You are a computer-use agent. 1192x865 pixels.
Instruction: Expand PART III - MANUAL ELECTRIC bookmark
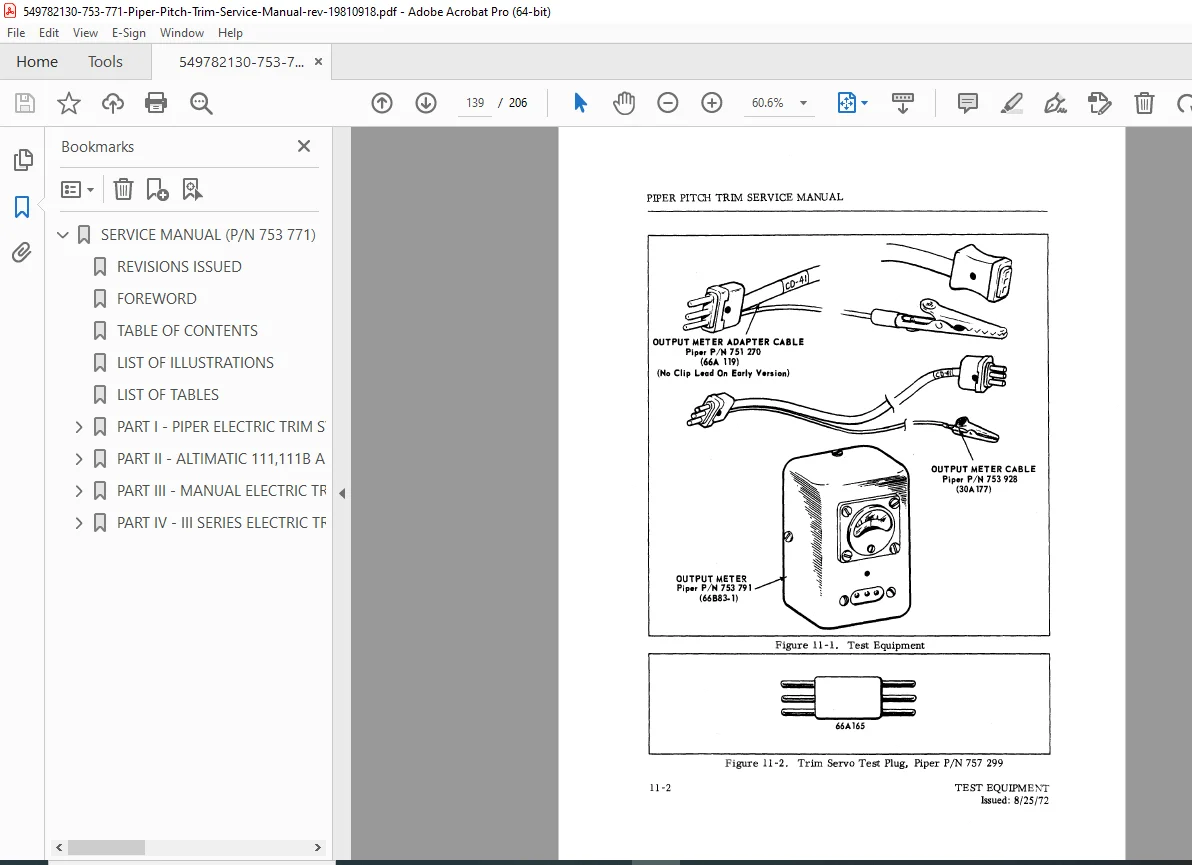79,491
